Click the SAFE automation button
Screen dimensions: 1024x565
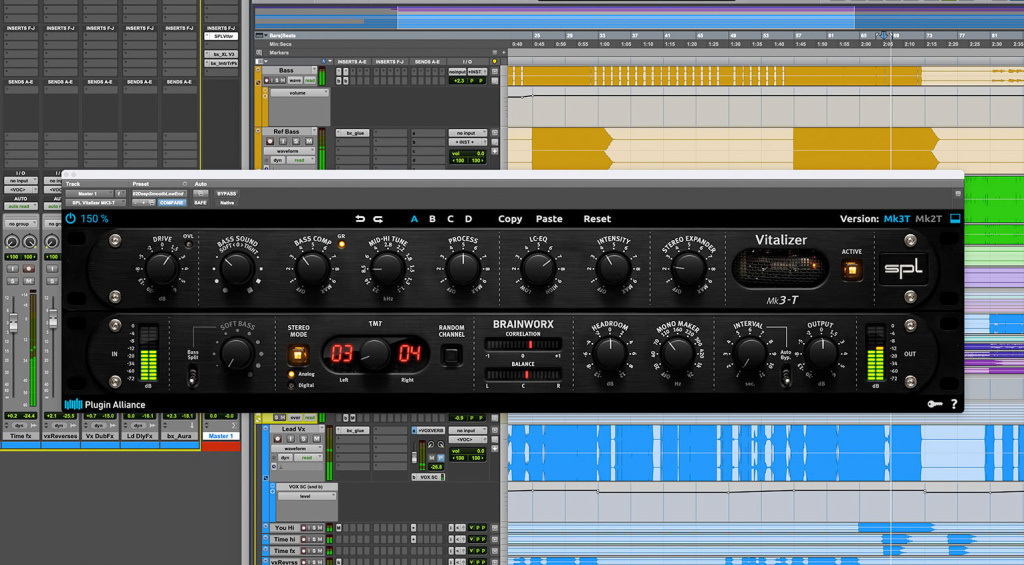[200, 203]
